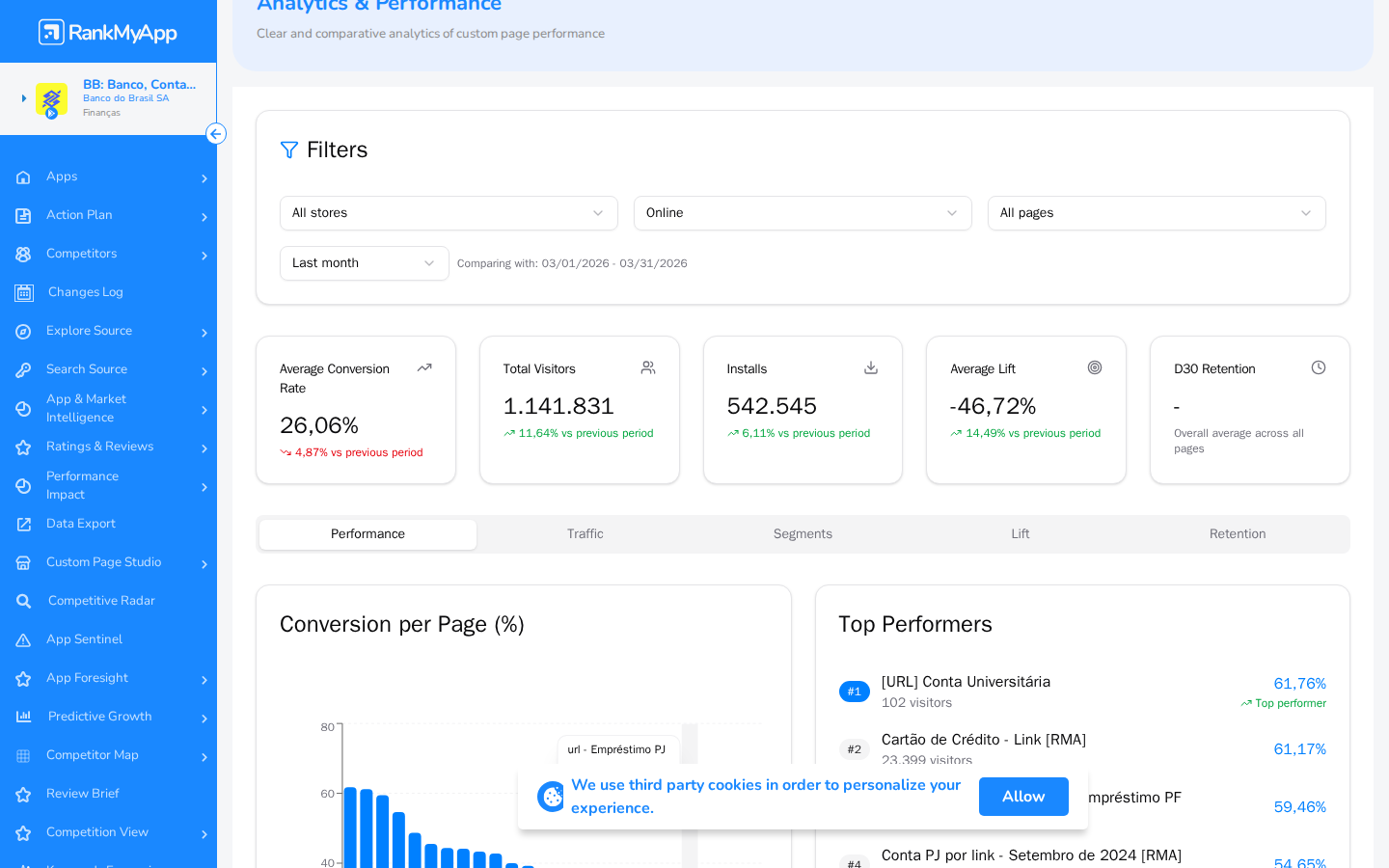Click the App Sentinel warning icon
The width and height of the screenshot is (1389, 868).
click(x=23, y=639)
